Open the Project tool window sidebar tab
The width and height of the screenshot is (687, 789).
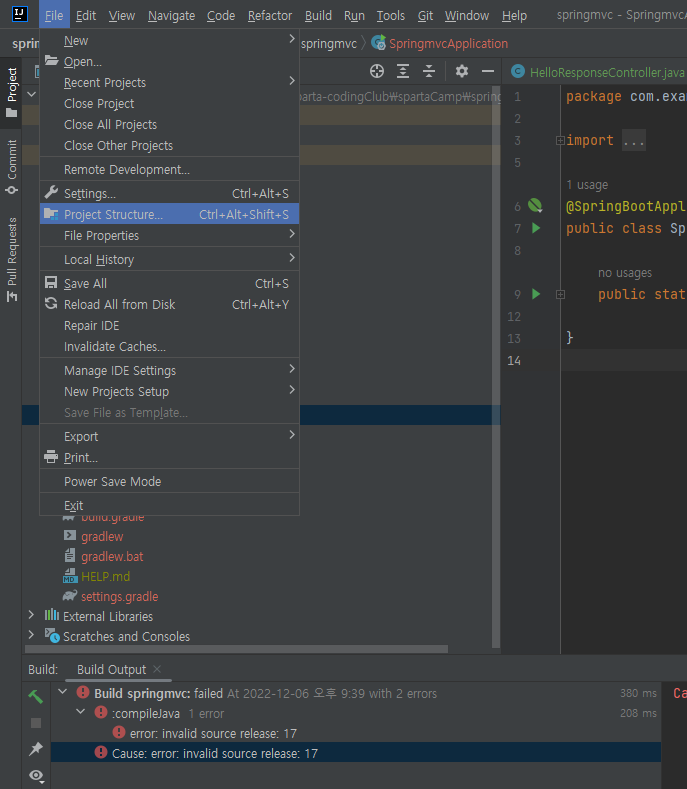(x=12, y=92)
